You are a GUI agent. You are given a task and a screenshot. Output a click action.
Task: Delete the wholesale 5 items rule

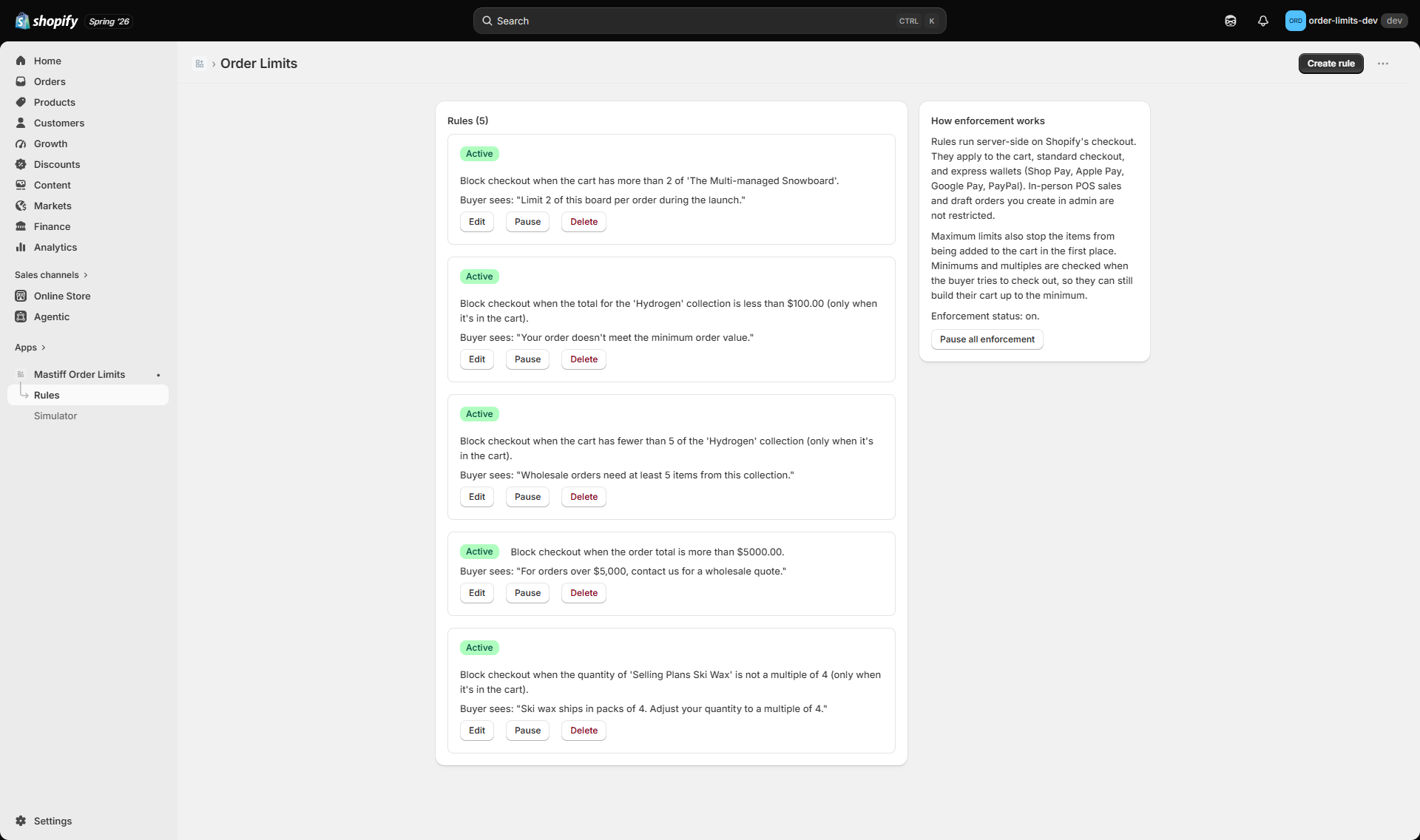(x=584, y=497)
